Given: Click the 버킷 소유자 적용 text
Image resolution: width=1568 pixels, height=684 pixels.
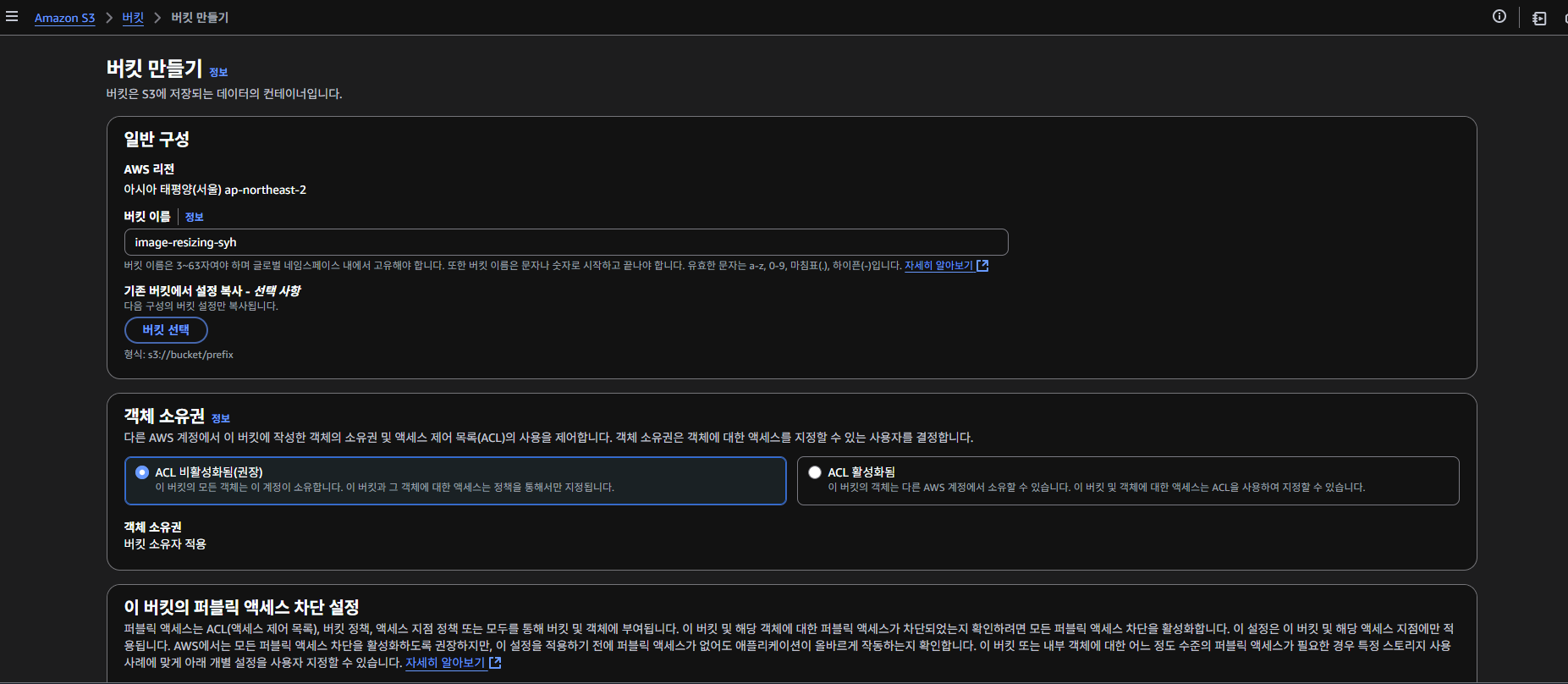Looking at the screenshot, I should (x=165, y=544).
